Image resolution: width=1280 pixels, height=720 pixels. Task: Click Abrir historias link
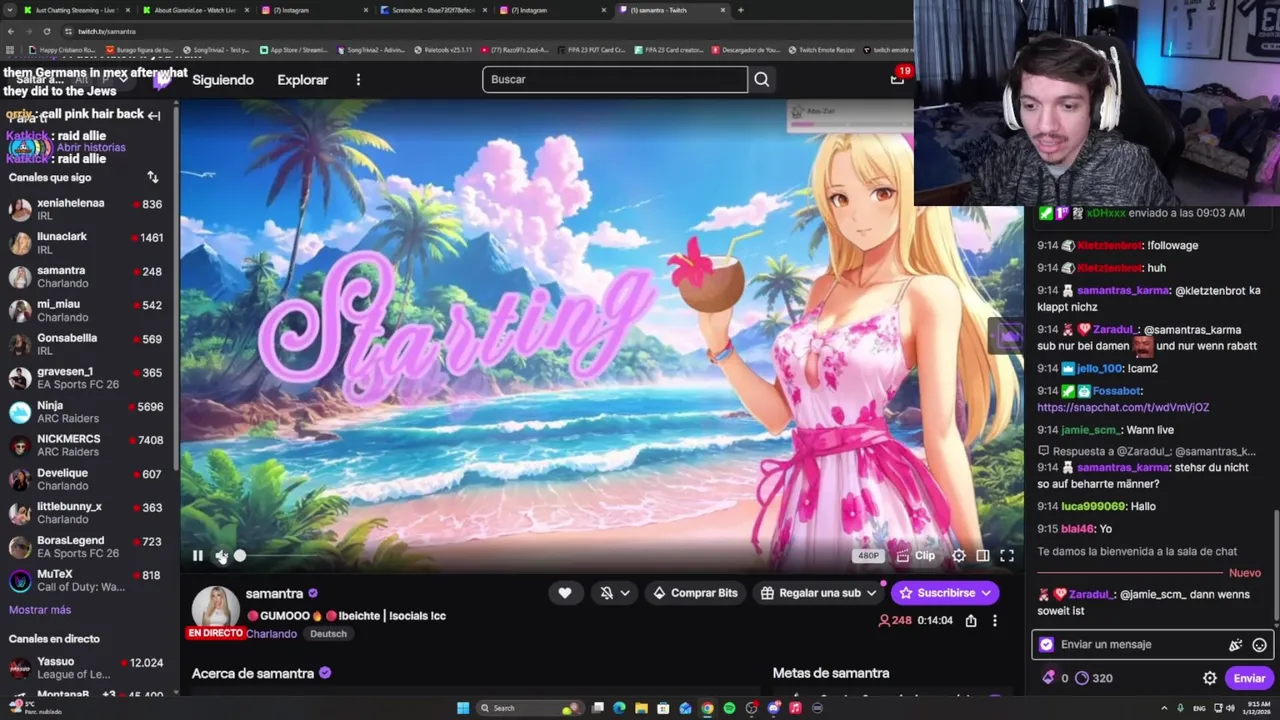(91, 148)
